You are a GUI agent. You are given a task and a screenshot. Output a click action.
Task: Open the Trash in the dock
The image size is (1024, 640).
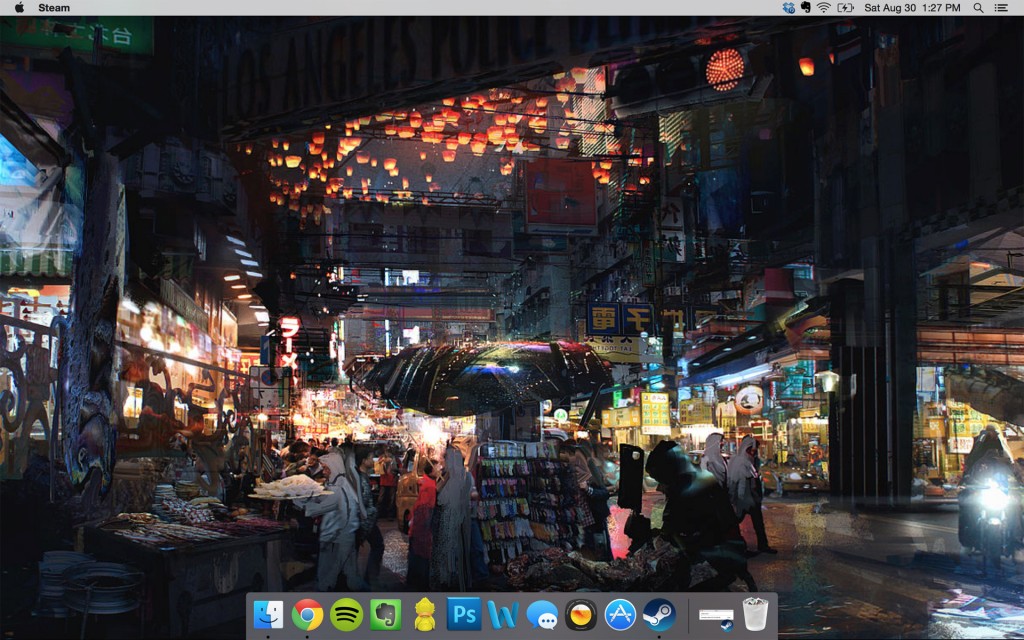pyautogui.click(x=756, y=615)
